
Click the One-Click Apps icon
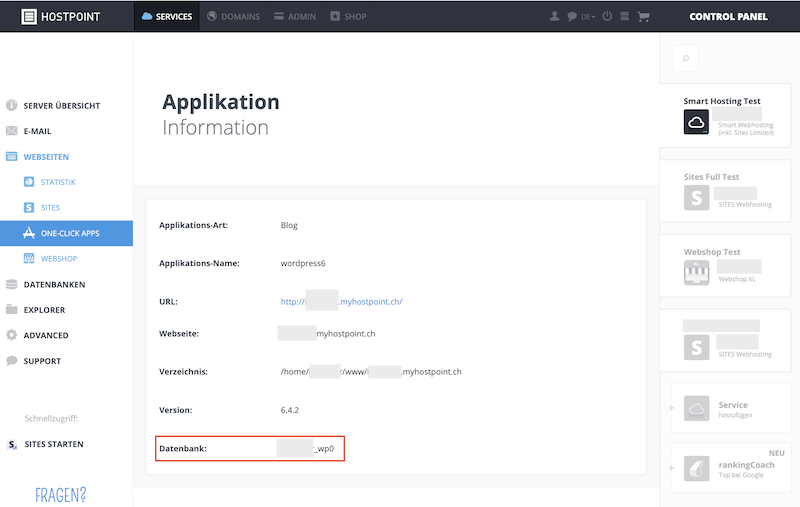(29, 233)
